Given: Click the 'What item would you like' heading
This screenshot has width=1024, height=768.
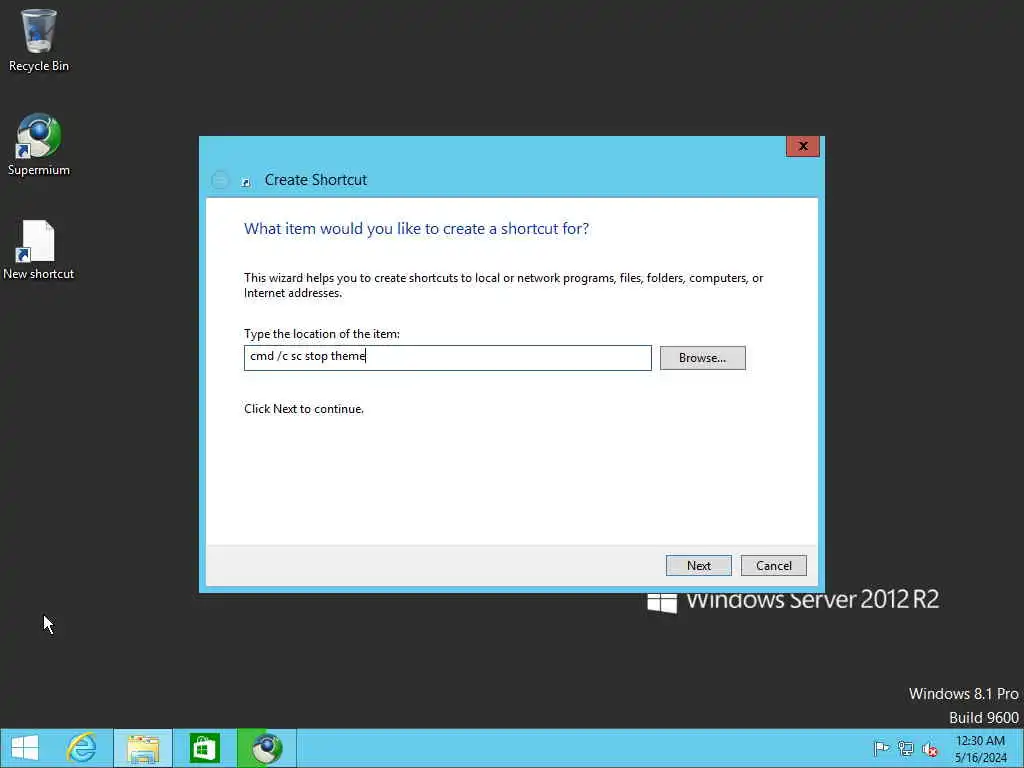Looking at the screenshot, I should point(416,229).
